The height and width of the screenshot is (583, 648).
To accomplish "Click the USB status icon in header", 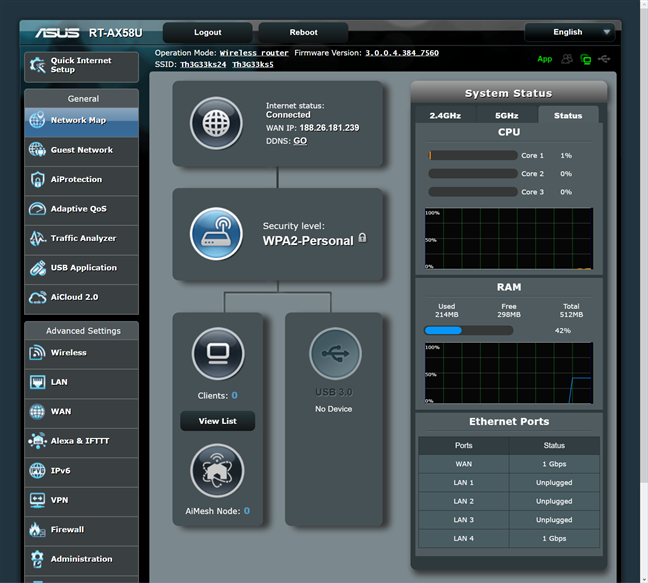I will tap(604, 59).
